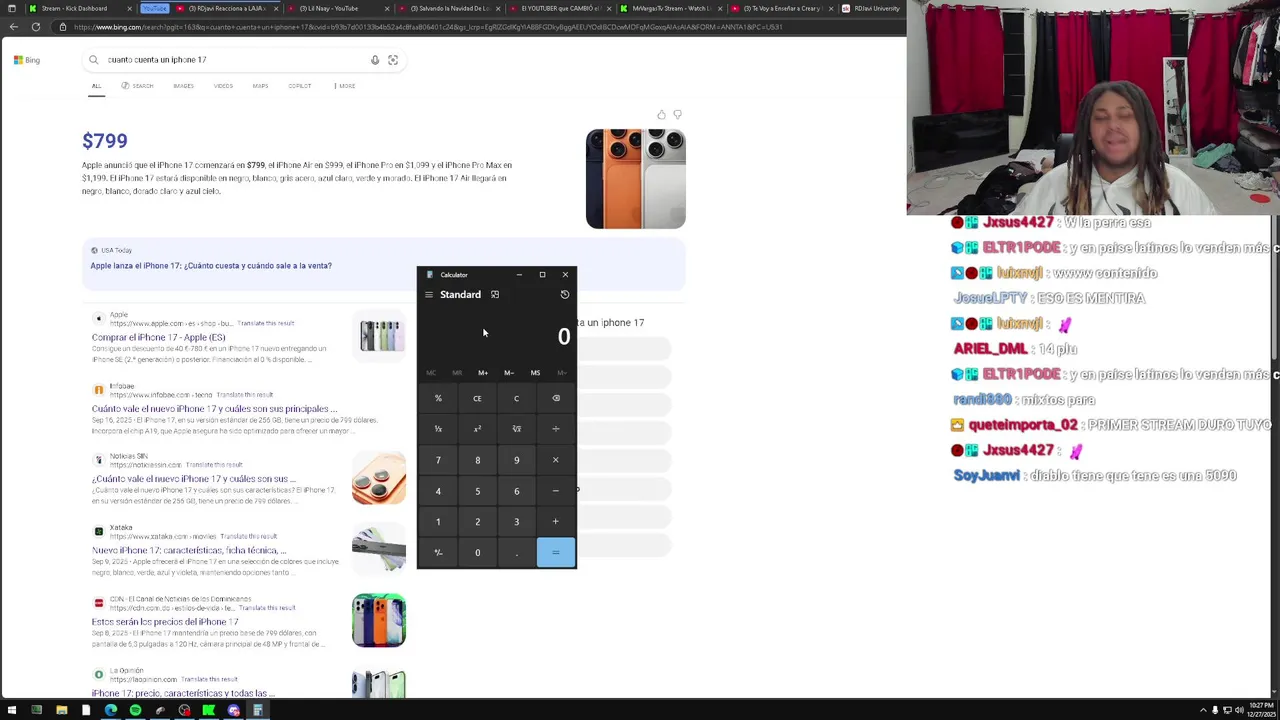Click the plus key in Calculator
1280x720 pixels.
556,522
